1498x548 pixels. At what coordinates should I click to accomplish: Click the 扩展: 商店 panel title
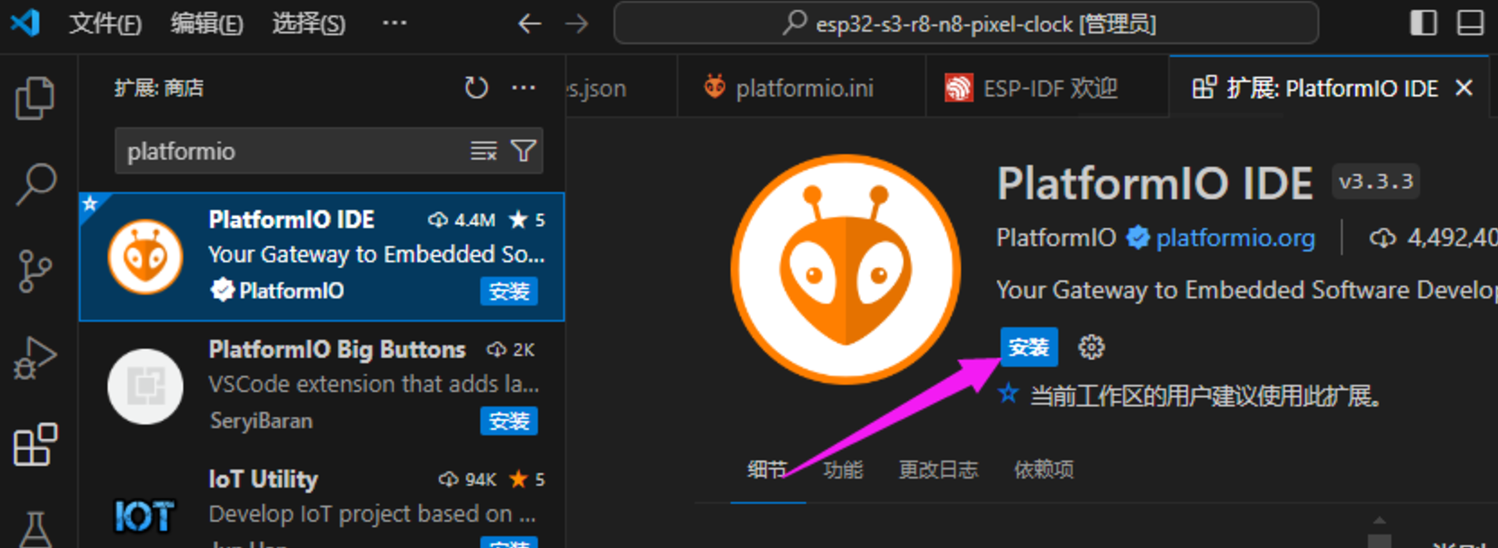[x=159, y=88]
